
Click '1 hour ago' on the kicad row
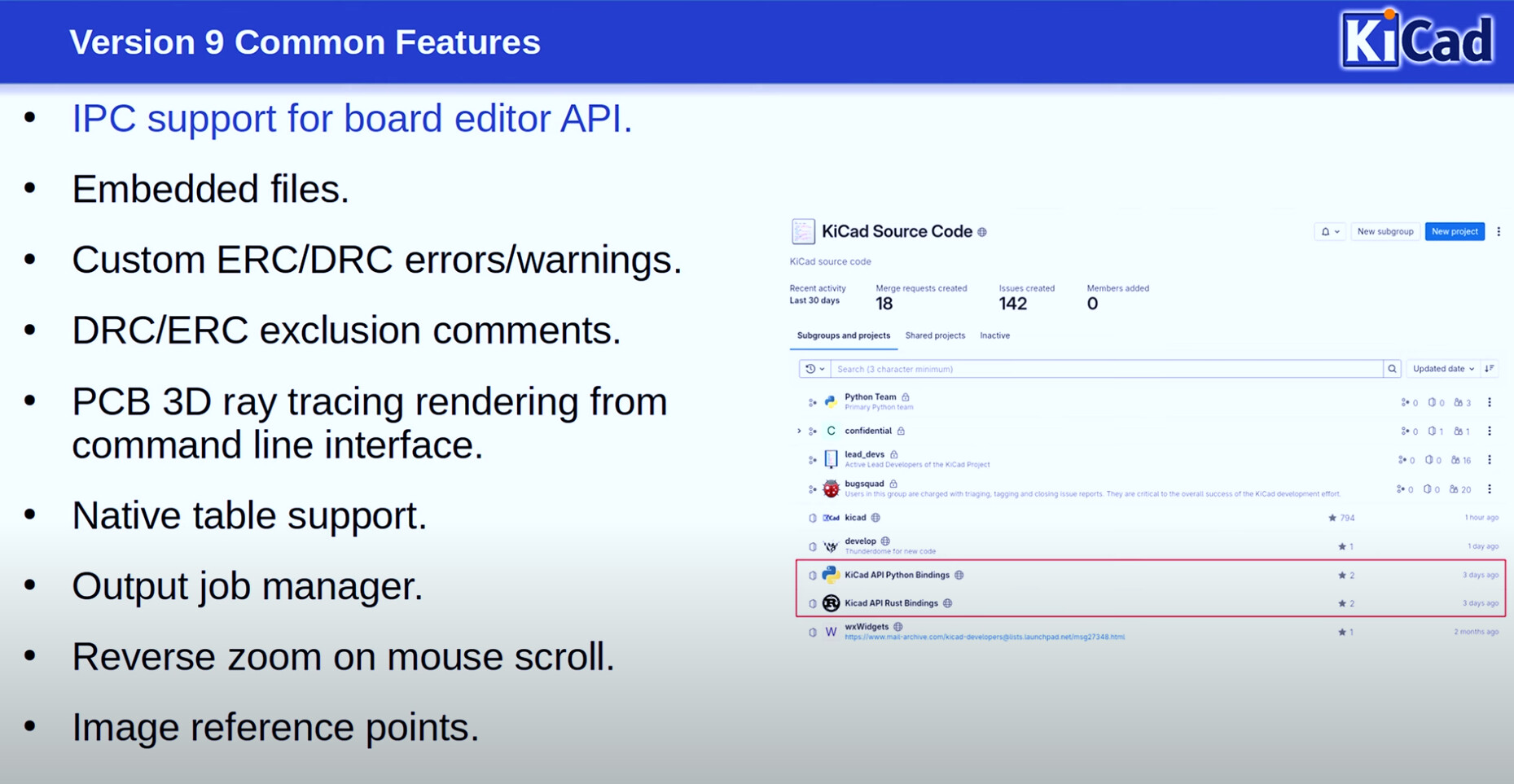coord(1481,518)
